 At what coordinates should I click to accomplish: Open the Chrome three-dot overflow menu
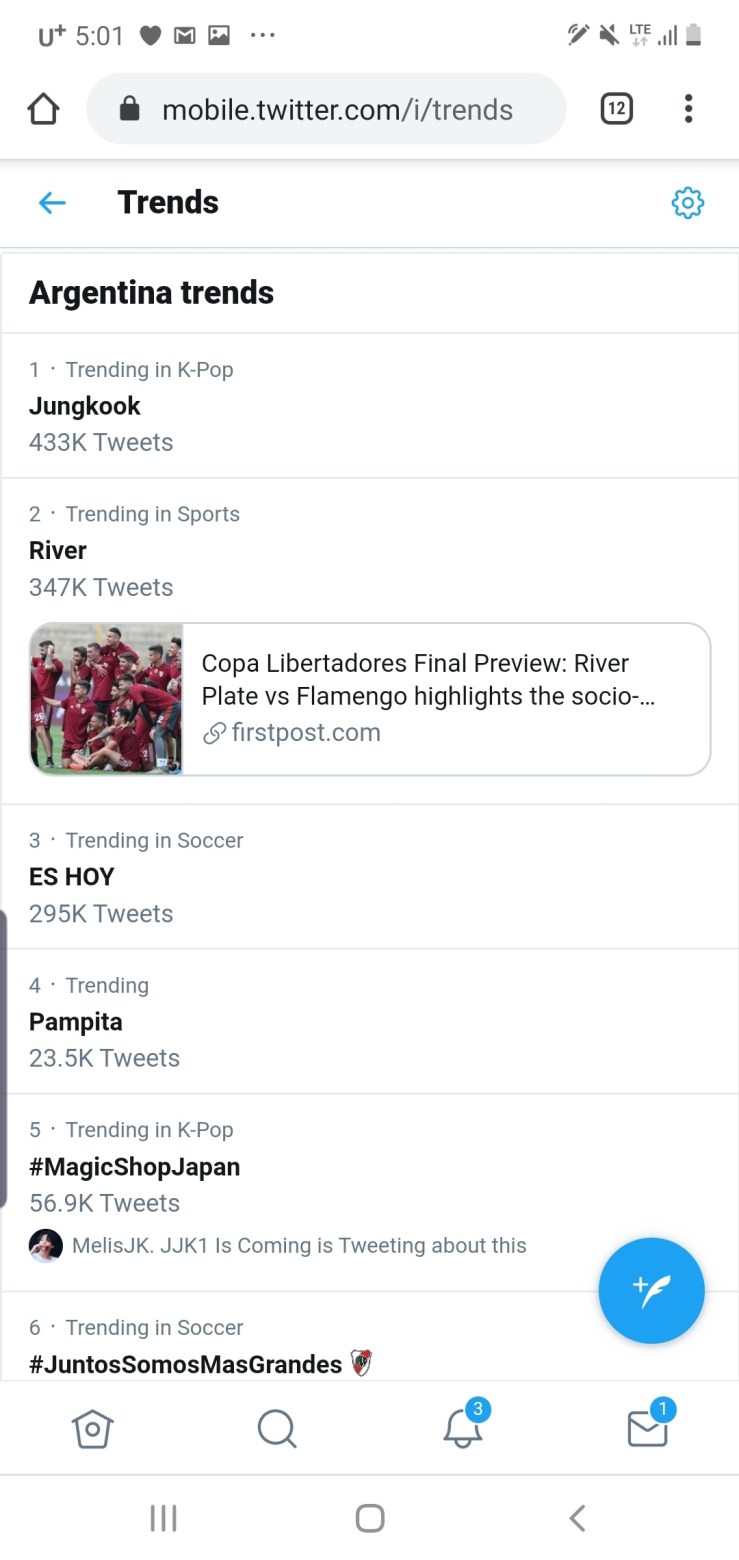688,109
